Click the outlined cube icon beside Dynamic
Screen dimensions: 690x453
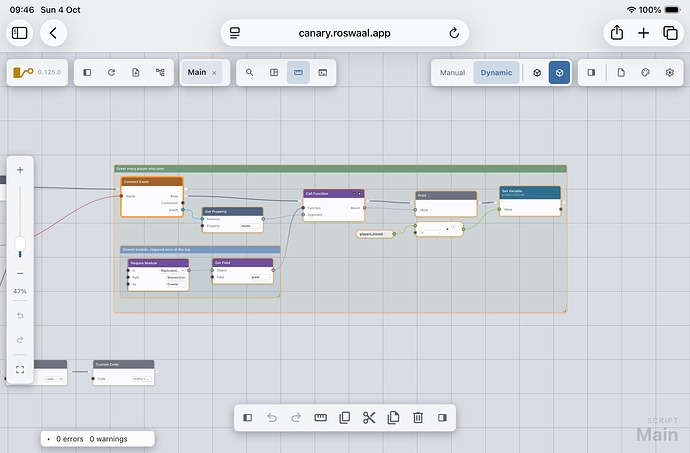tap(537, 73)
